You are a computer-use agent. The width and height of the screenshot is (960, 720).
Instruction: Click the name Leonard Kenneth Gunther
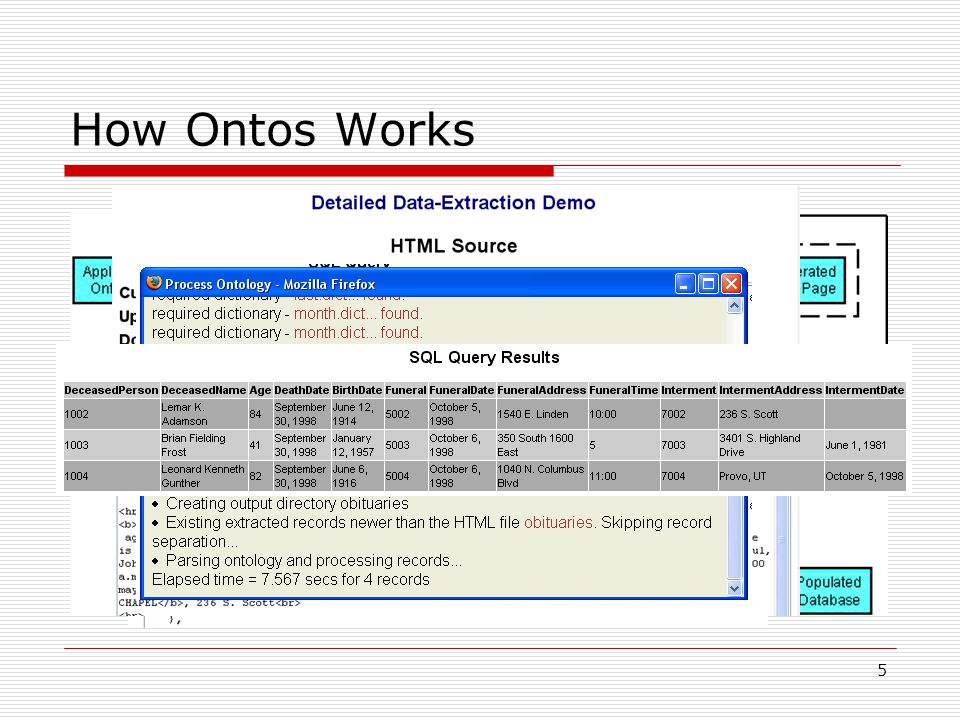tap(203, 476)
